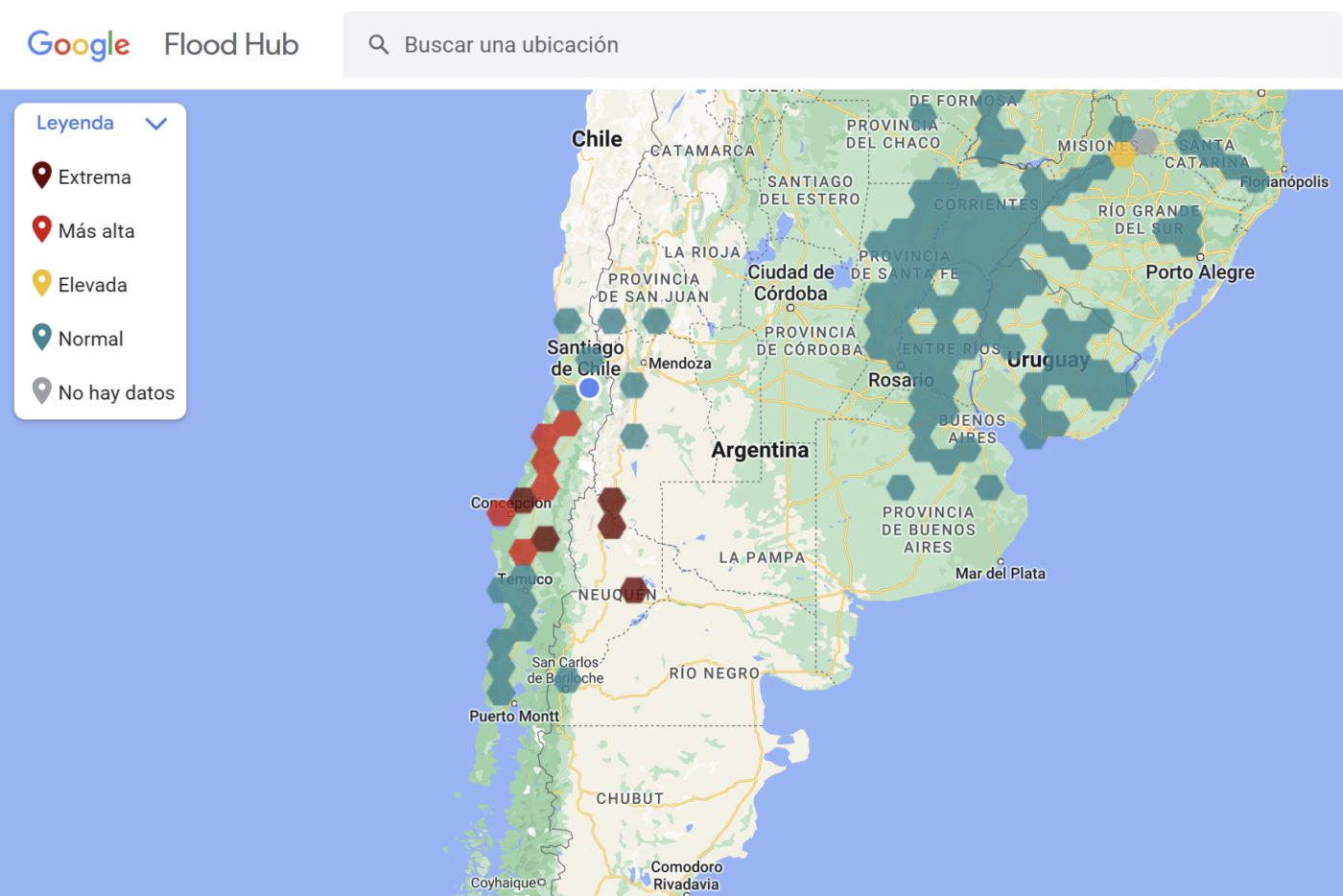The image size is (1343, 896).
Task: Click the RÍO NEGRO province label
Action: point(715,673)
